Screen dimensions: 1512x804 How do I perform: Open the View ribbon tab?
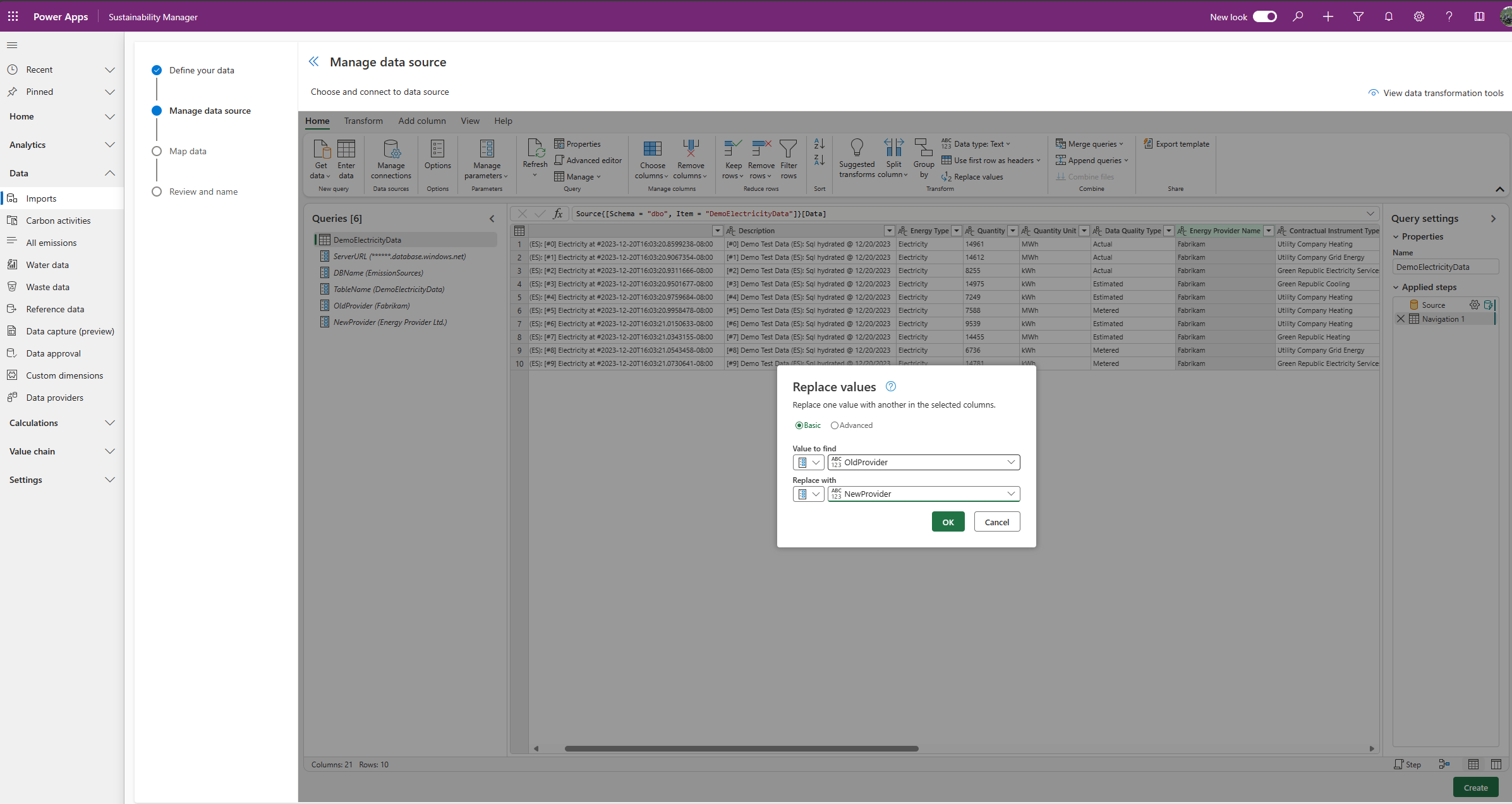pos(470,121)
